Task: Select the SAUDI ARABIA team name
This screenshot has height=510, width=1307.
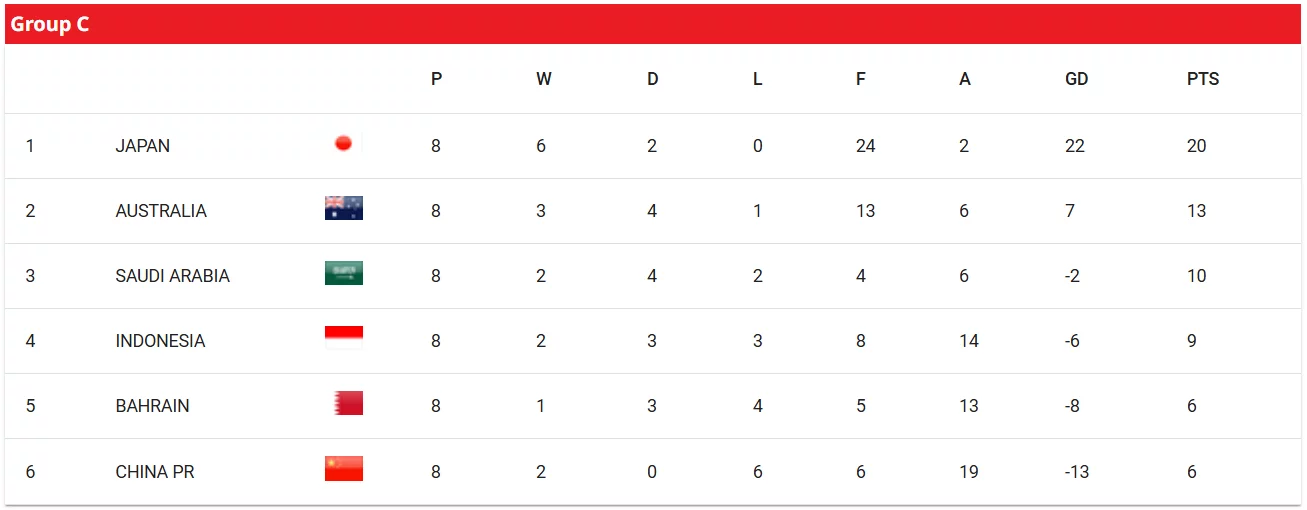Action: 173,276
